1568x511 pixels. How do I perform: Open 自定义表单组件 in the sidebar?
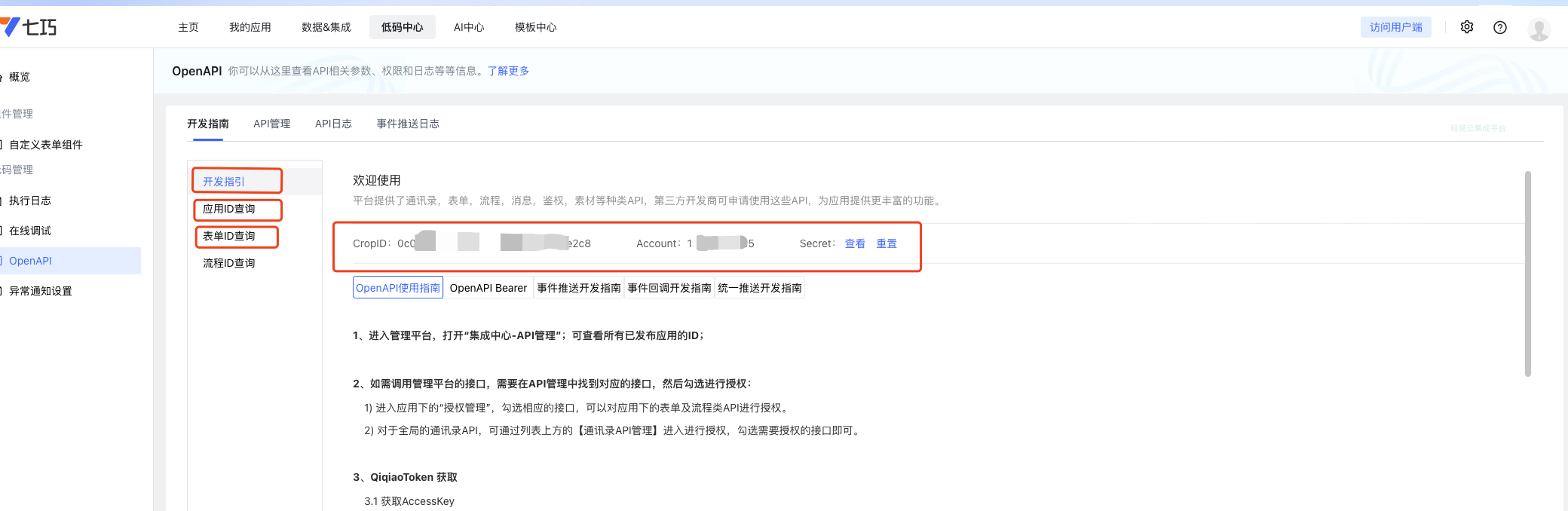point(45,145)
